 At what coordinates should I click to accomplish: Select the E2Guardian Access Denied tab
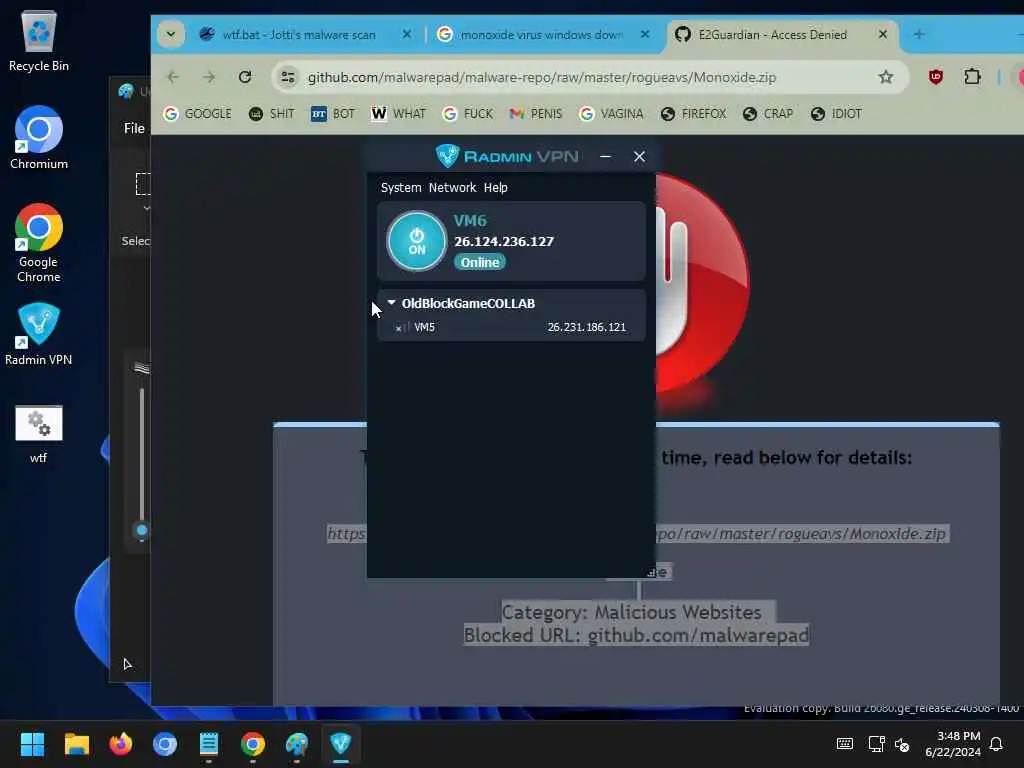(773, 35)
